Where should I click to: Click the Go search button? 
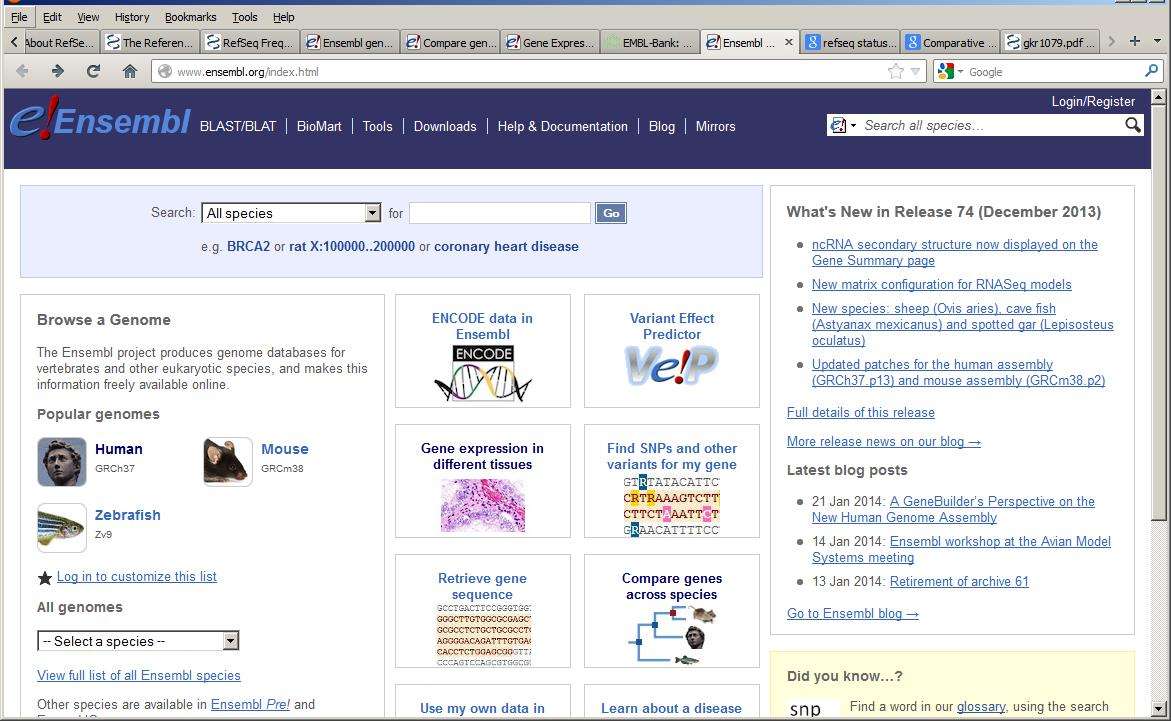pos(611,213)
